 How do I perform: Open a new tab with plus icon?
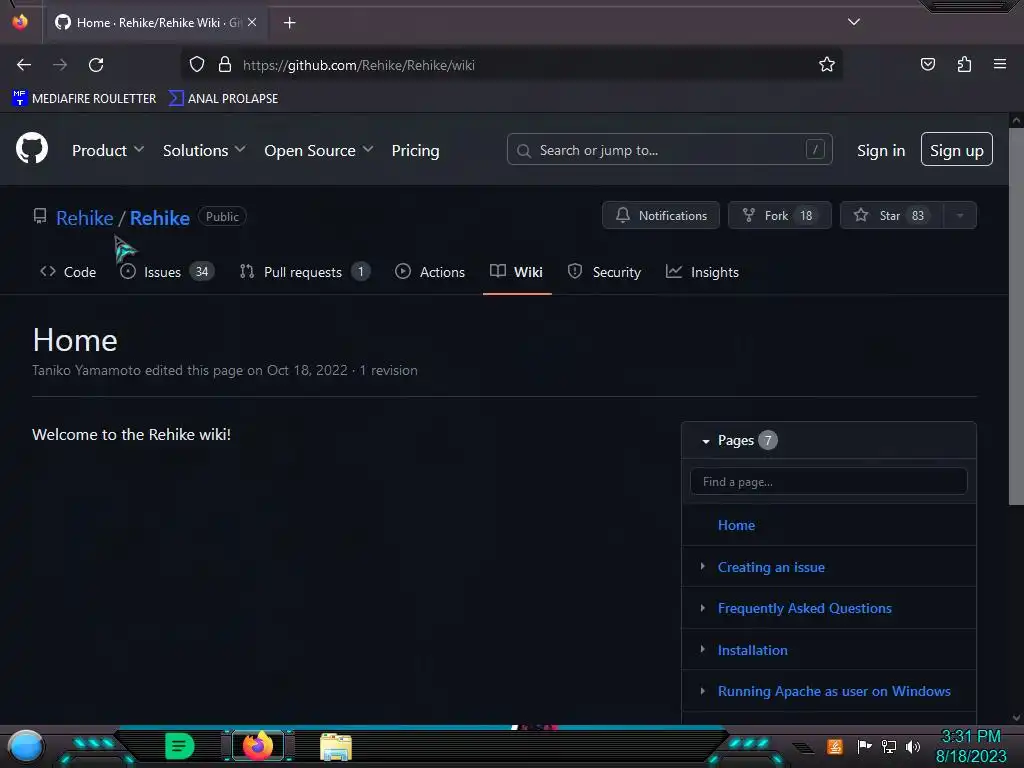pos(289,23)
